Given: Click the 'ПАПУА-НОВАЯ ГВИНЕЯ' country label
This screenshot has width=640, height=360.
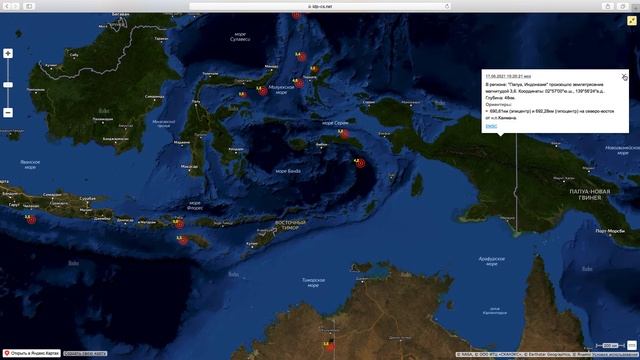Looking at the screenshot, I should [590, 194].
